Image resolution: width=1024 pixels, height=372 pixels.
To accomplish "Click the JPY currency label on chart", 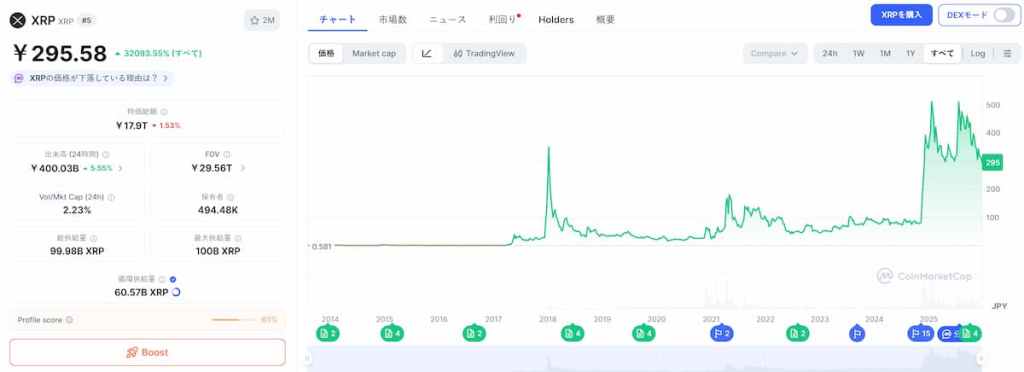I will [x=999, y=305].
